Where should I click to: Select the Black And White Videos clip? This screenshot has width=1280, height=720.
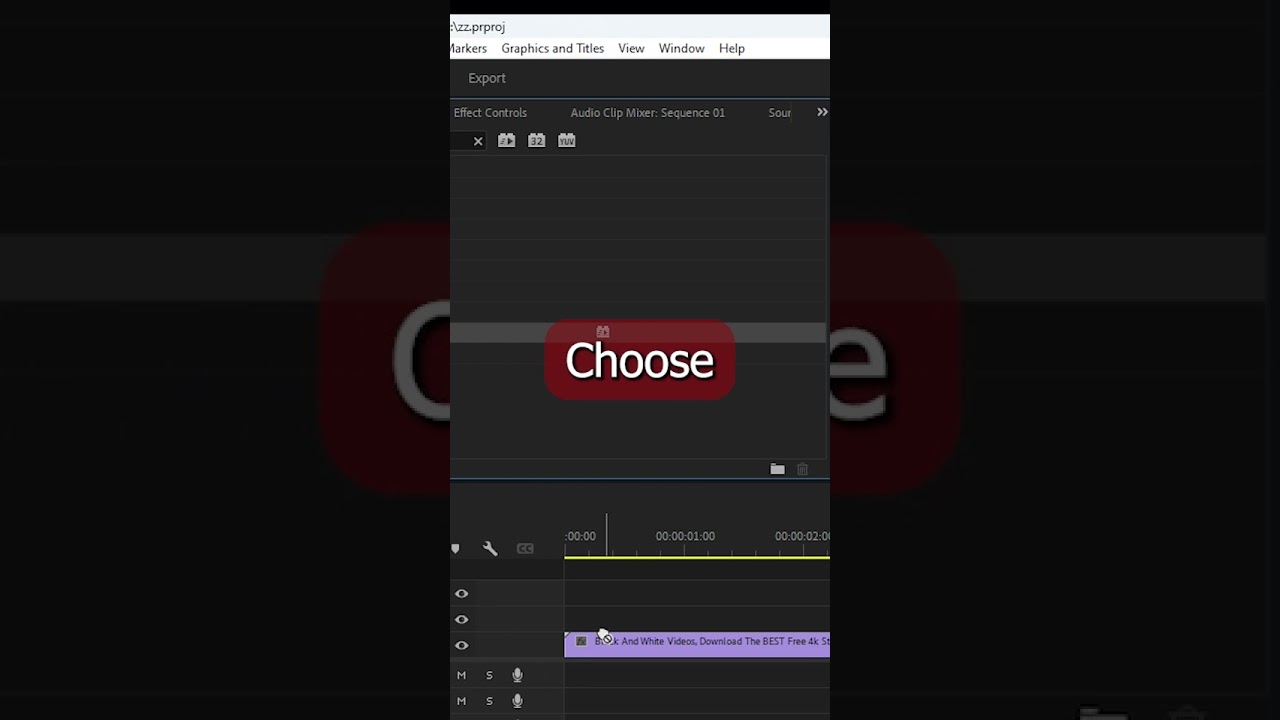pos(697,644)
